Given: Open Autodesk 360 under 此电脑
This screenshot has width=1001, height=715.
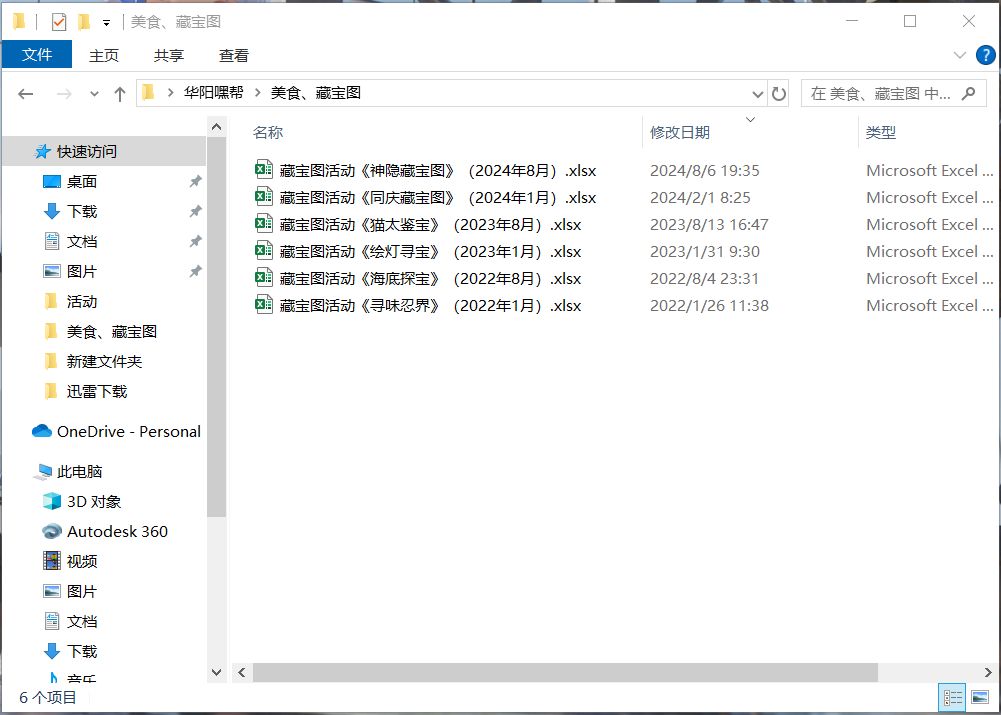Looking at the screenshot, I should 117,531.
